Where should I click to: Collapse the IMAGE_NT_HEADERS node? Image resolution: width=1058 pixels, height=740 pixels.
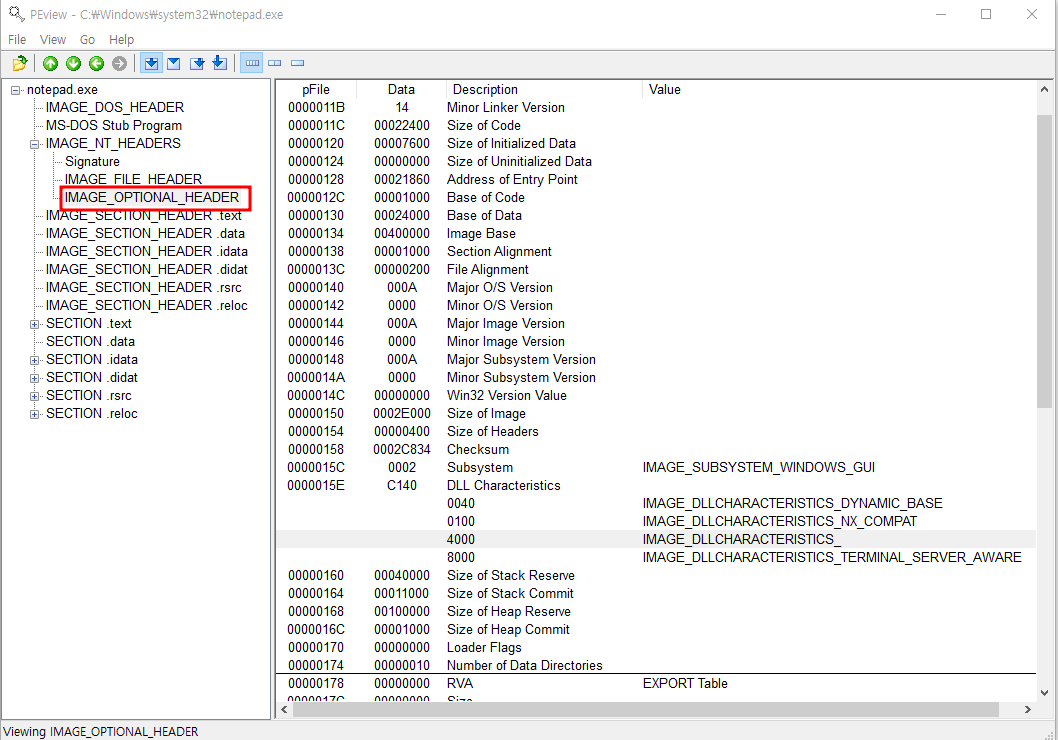[34, 144]
